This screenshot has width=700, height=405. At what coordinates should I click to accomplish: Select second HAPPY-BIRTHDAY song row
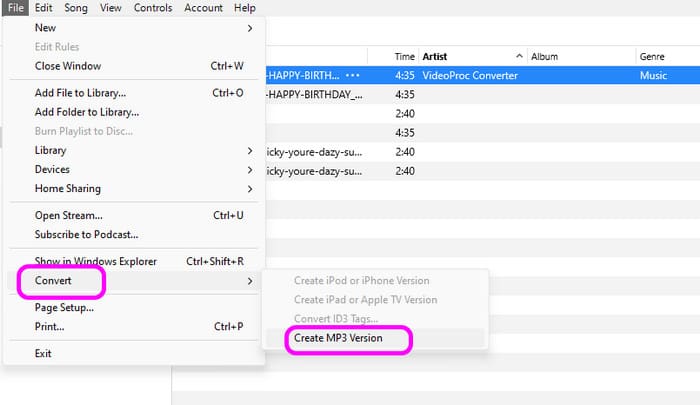(x=483, y=95)
